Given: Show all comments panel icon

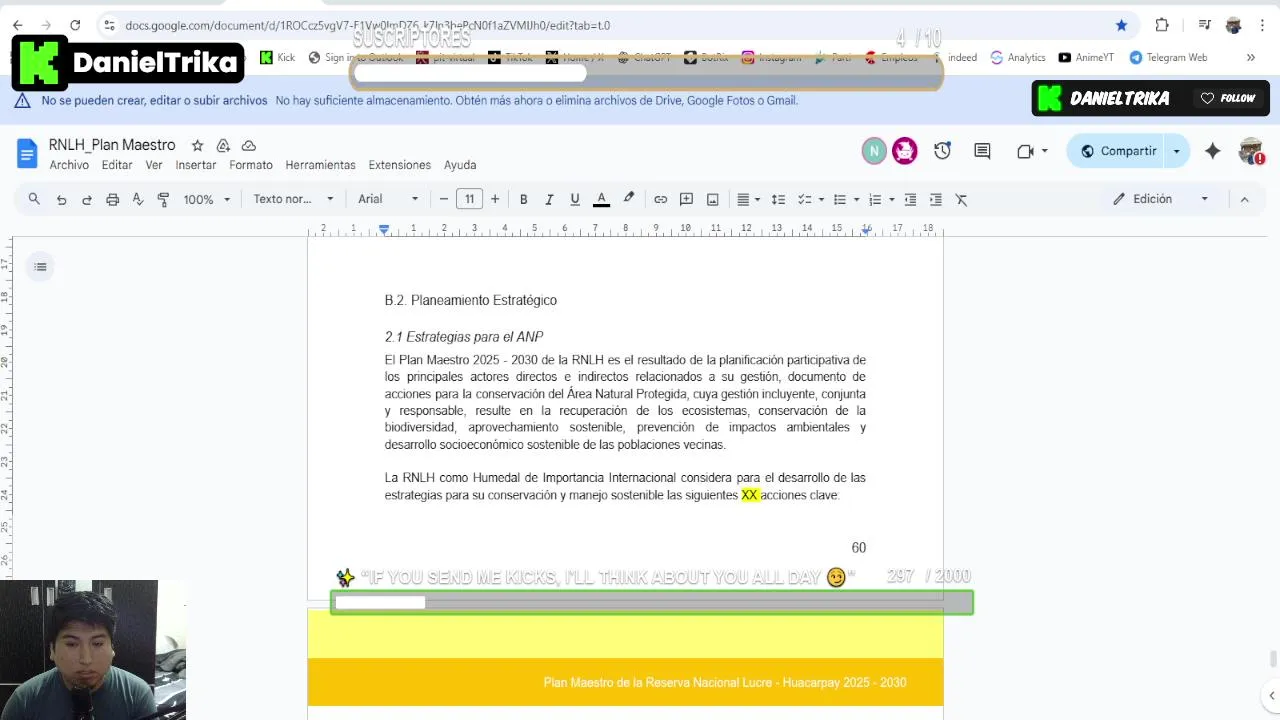Looking at the screenshot, I should point(982,151).
